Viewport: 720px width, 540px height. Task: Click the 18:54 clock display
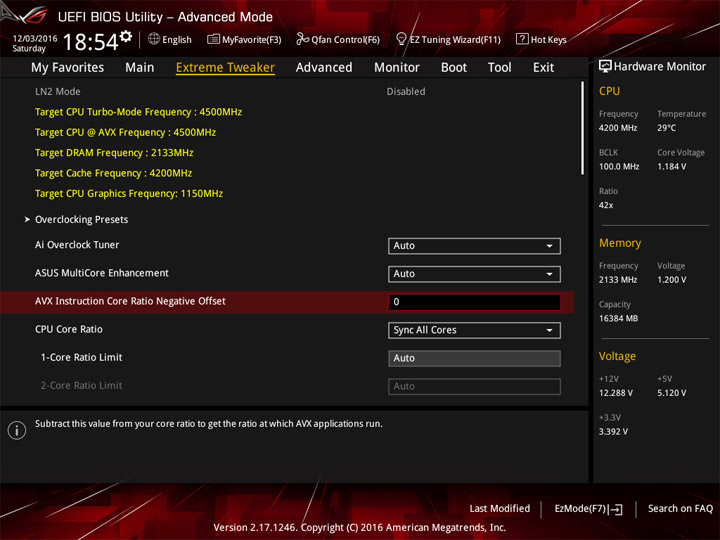coord(90,42)
